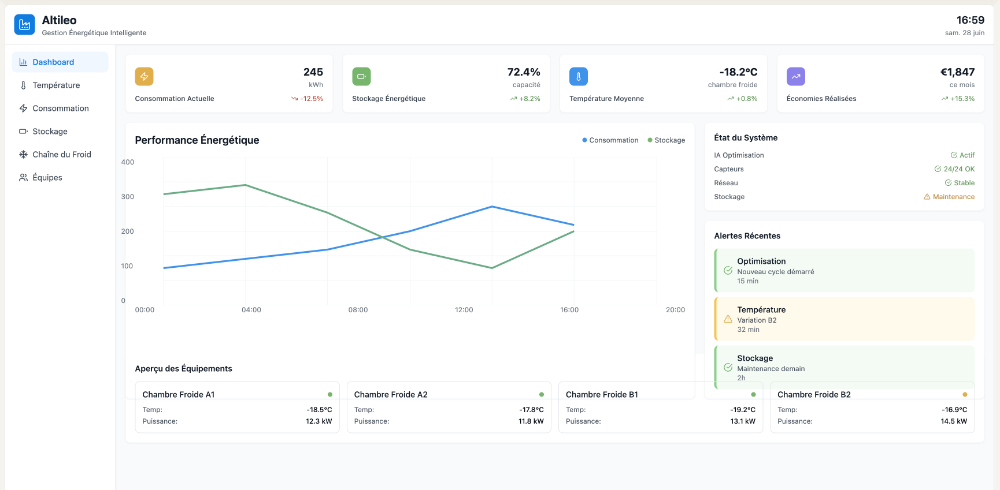
Task: Click the 16:59 clock display
Action: click(x=969, y=20)
